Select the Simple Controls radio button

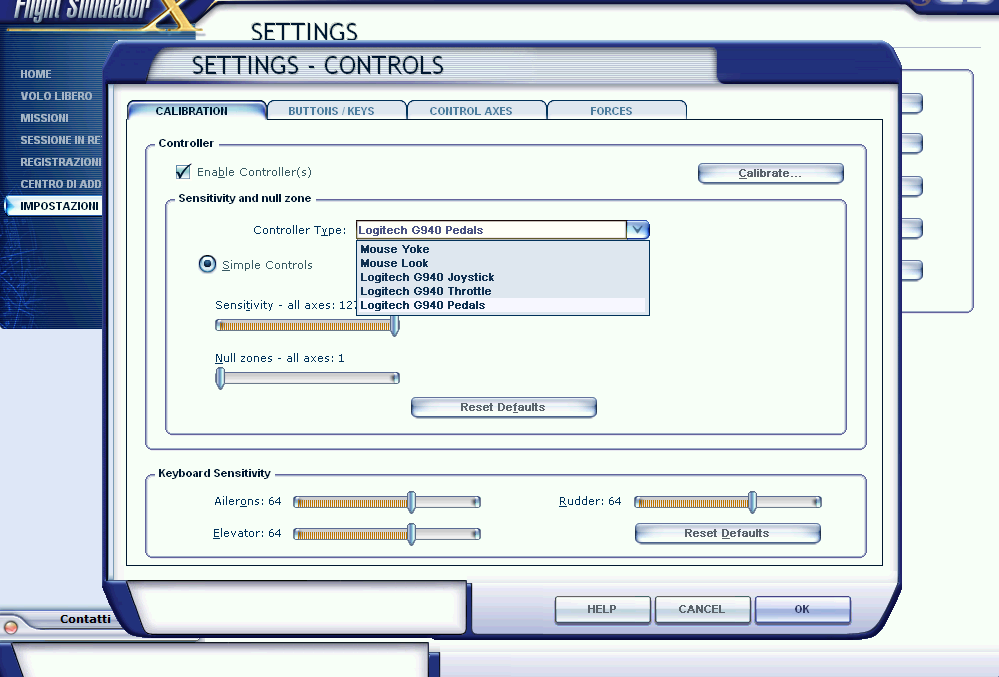coord(207,264)
